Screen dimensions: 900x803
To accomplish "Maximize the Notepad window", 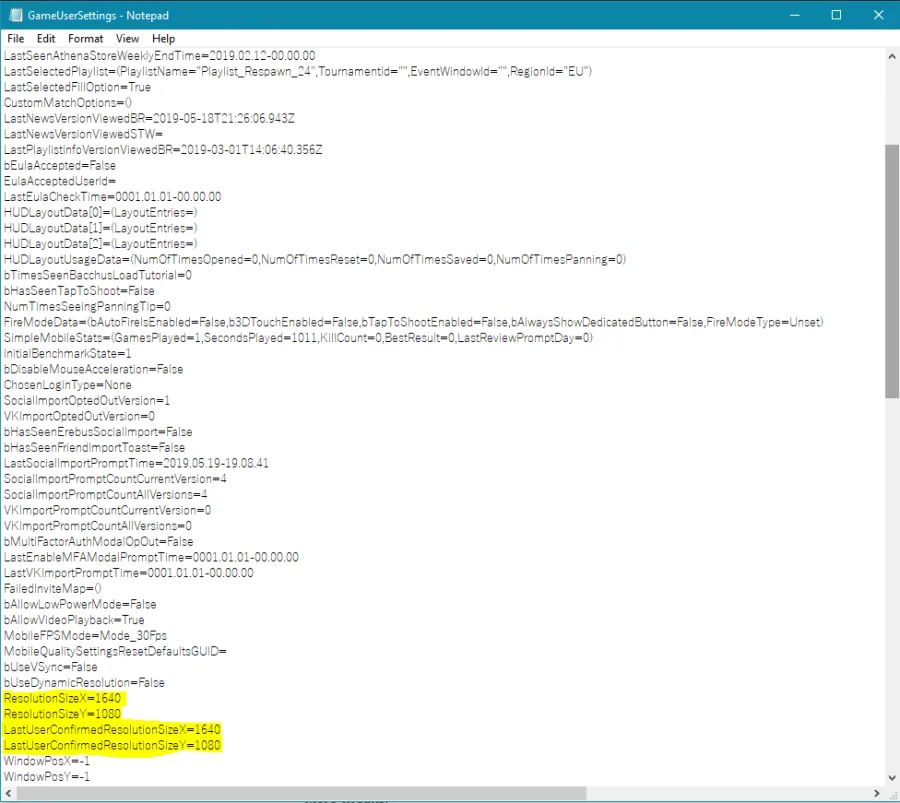I will tap(836, 15).
